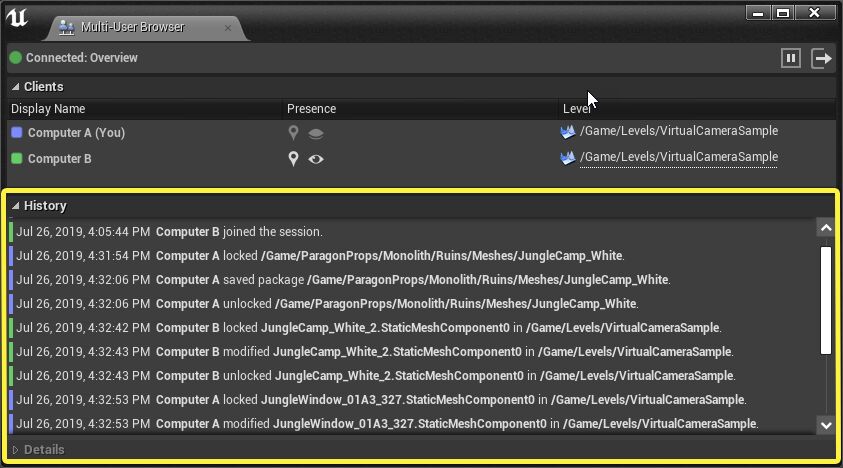The height and width of the screenshot is (468, 843).
Task: Sort by Level column header
Action: click(x=697, y=109)
